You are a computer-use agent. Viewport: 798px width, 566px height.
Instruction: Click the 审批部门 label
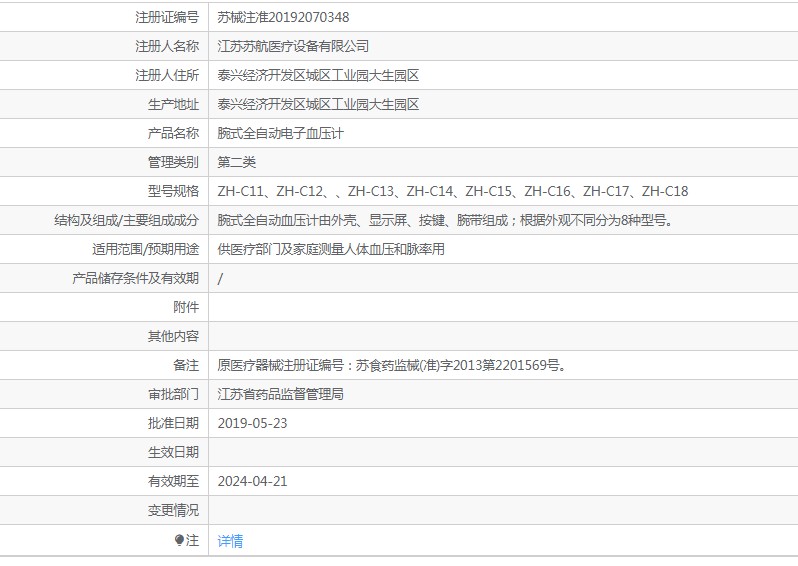pos(173,394)
